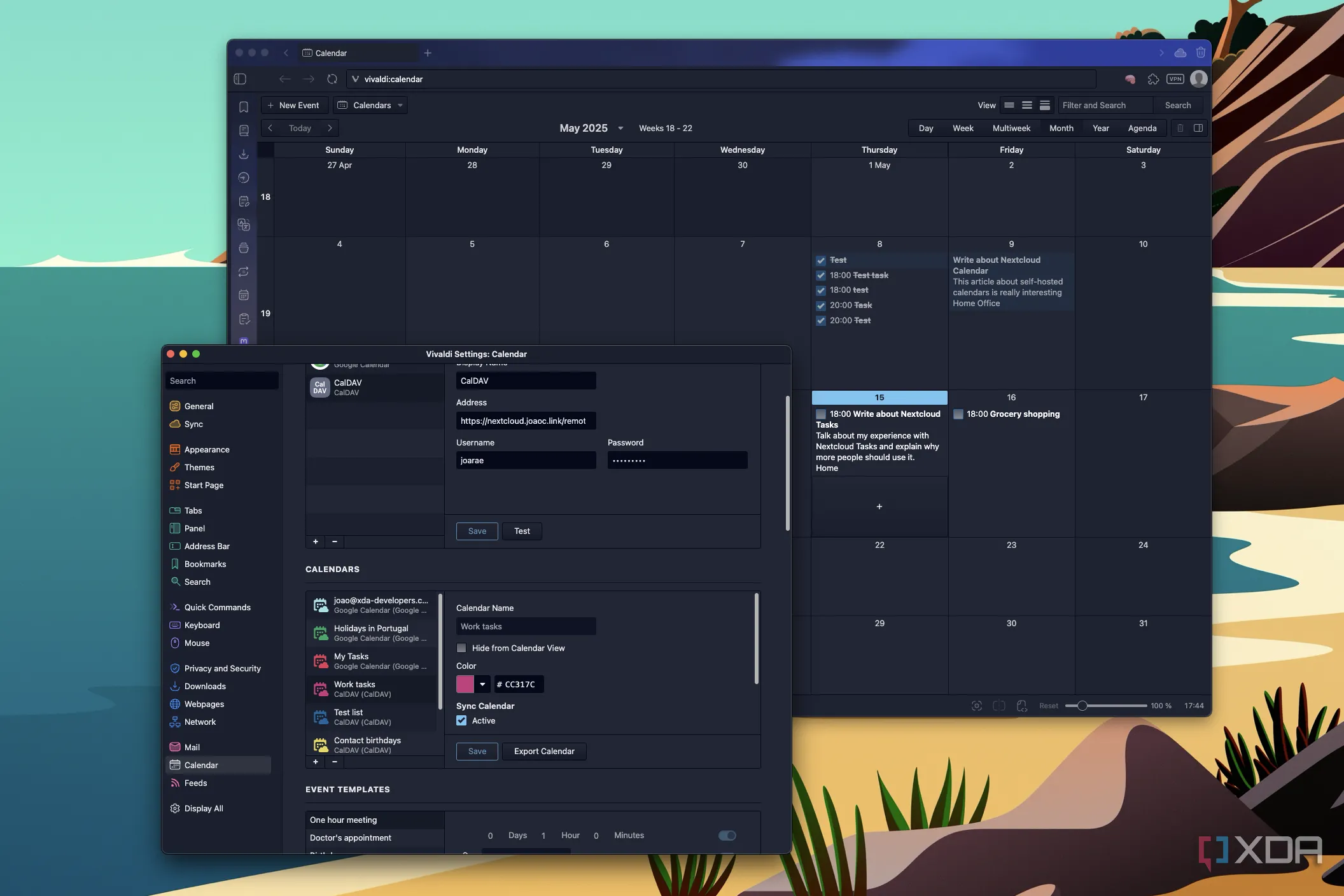Delete event with calendar trash icon

(1180, 128)
